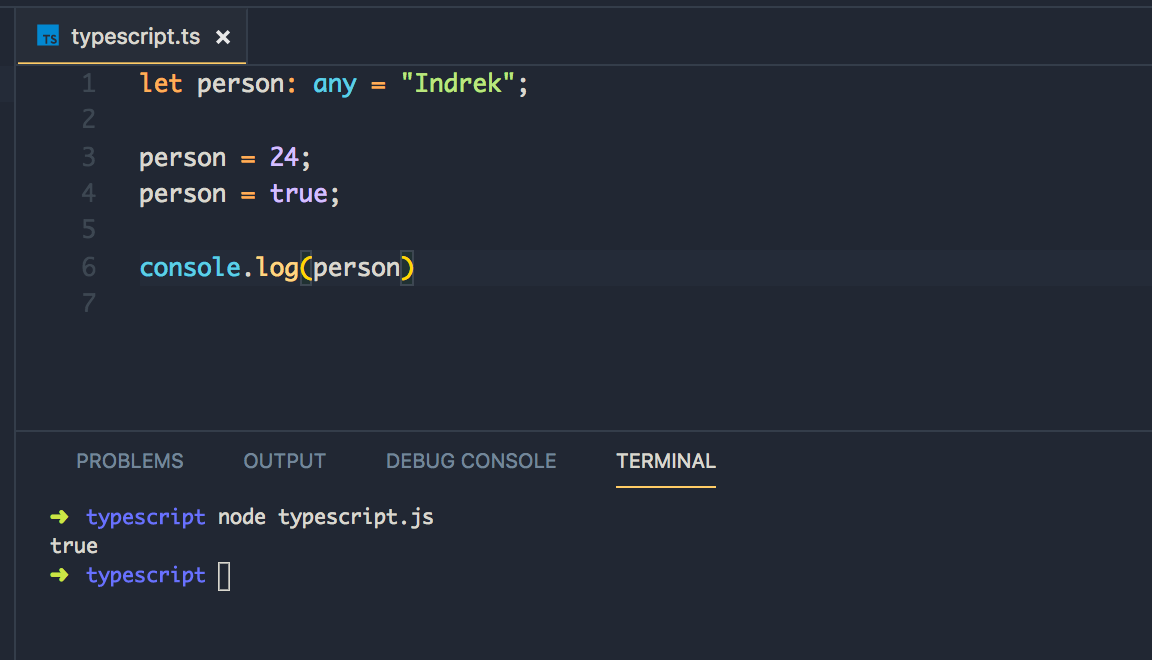Click the first green terminal prompt arrow
Viewport: 1152px width, 660px height.
pos(60,517)
